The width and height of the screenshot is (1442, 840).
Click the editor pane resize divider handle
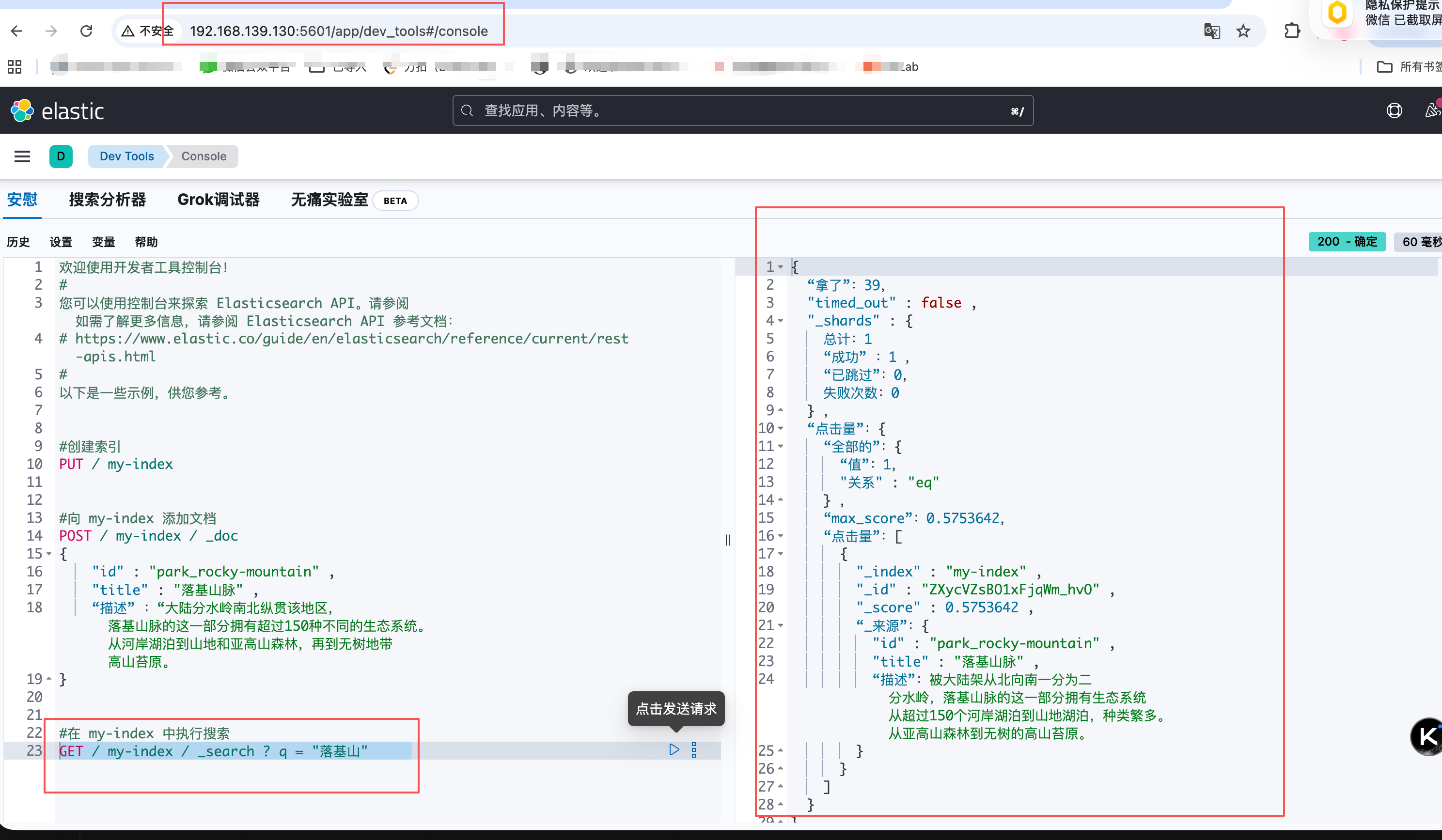click(727, 540)
